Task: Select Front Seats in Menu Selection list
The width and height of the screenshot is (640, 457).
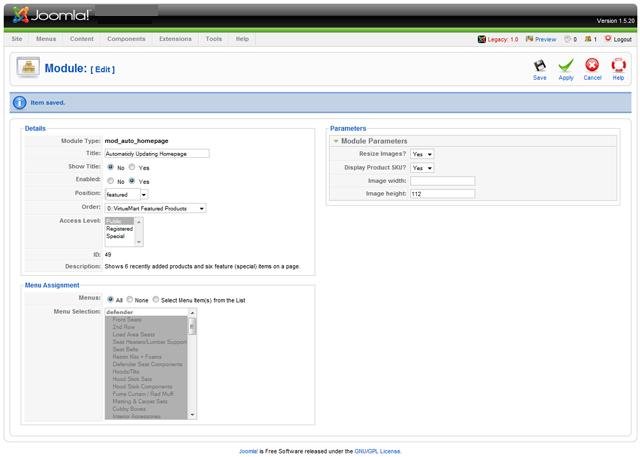Action: [x=146, y=319]
